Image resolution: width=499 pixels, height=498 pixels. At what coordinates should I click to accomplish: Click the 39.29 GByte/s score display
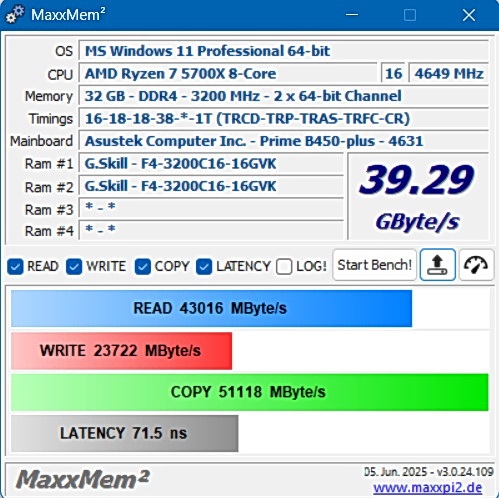[x=418, y=197]
